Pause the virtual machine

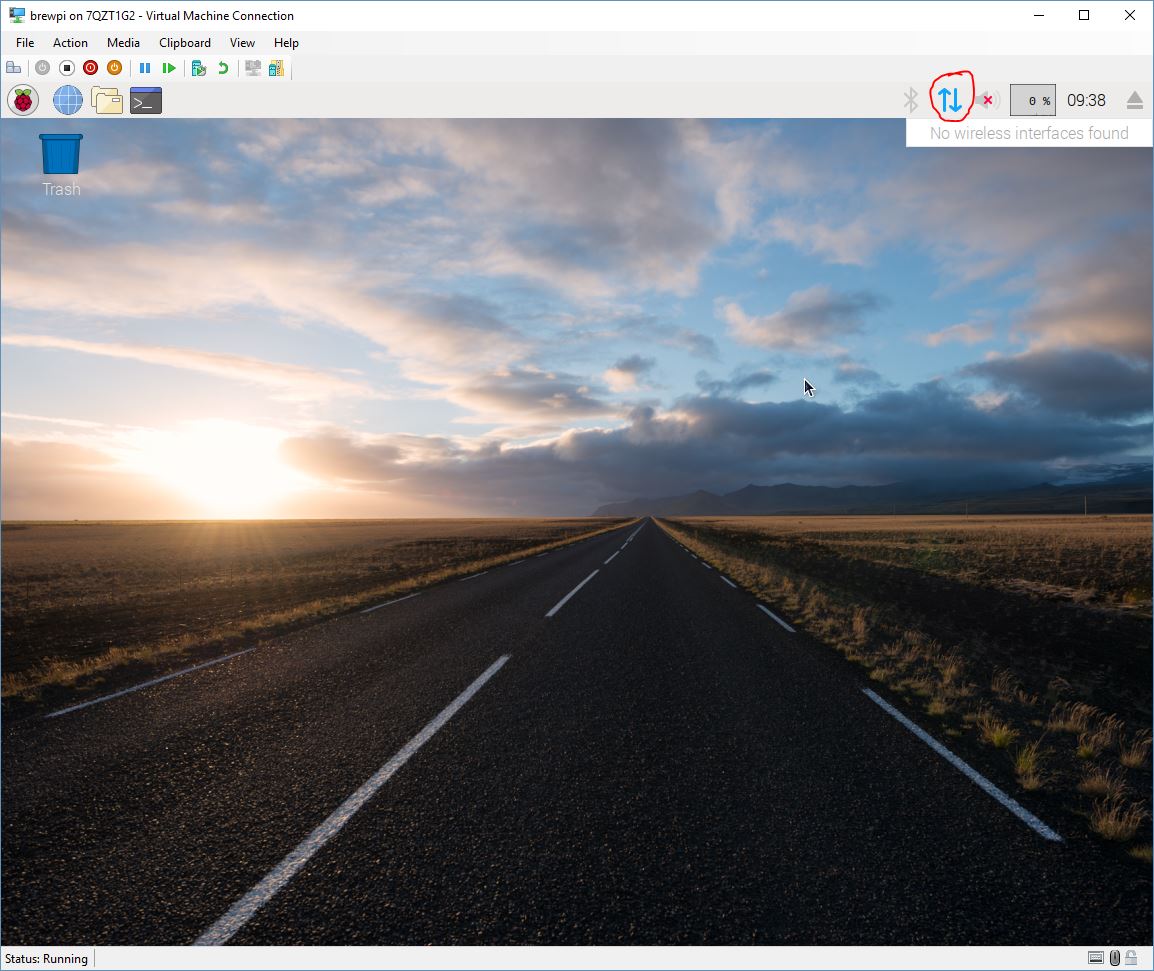(145, 68)
